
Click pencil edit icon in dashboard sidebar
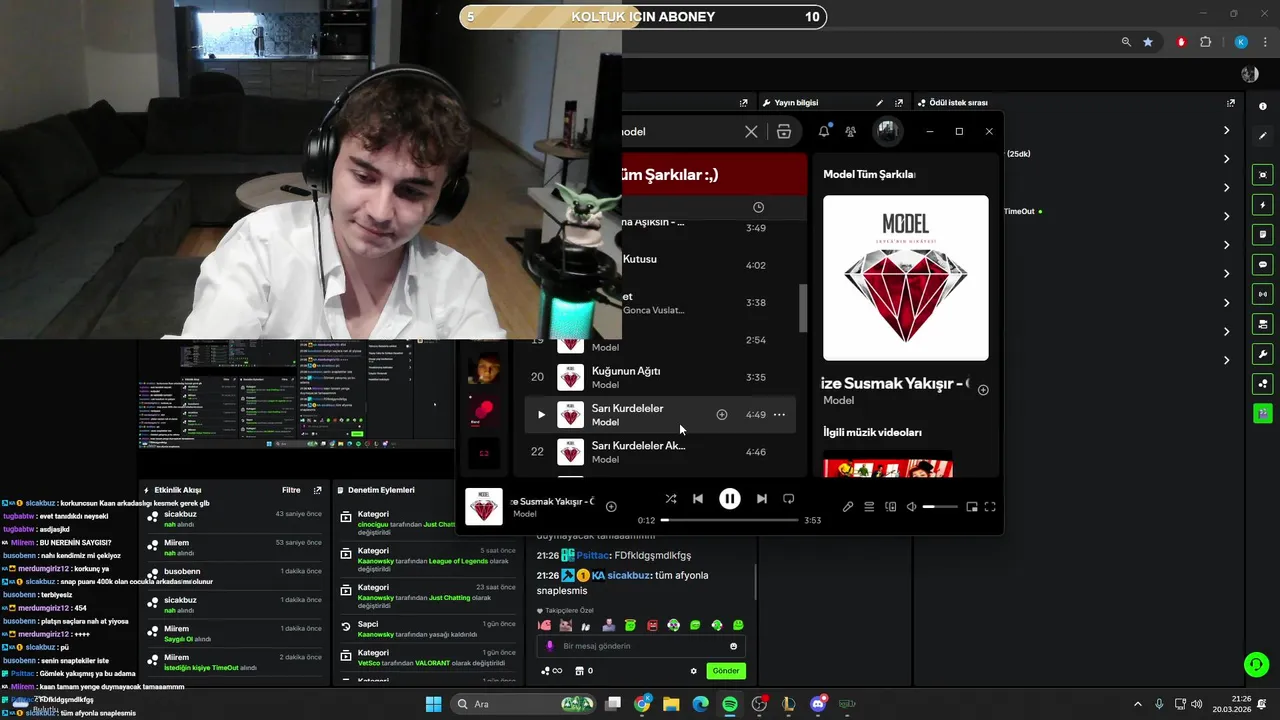(1262, 135)
